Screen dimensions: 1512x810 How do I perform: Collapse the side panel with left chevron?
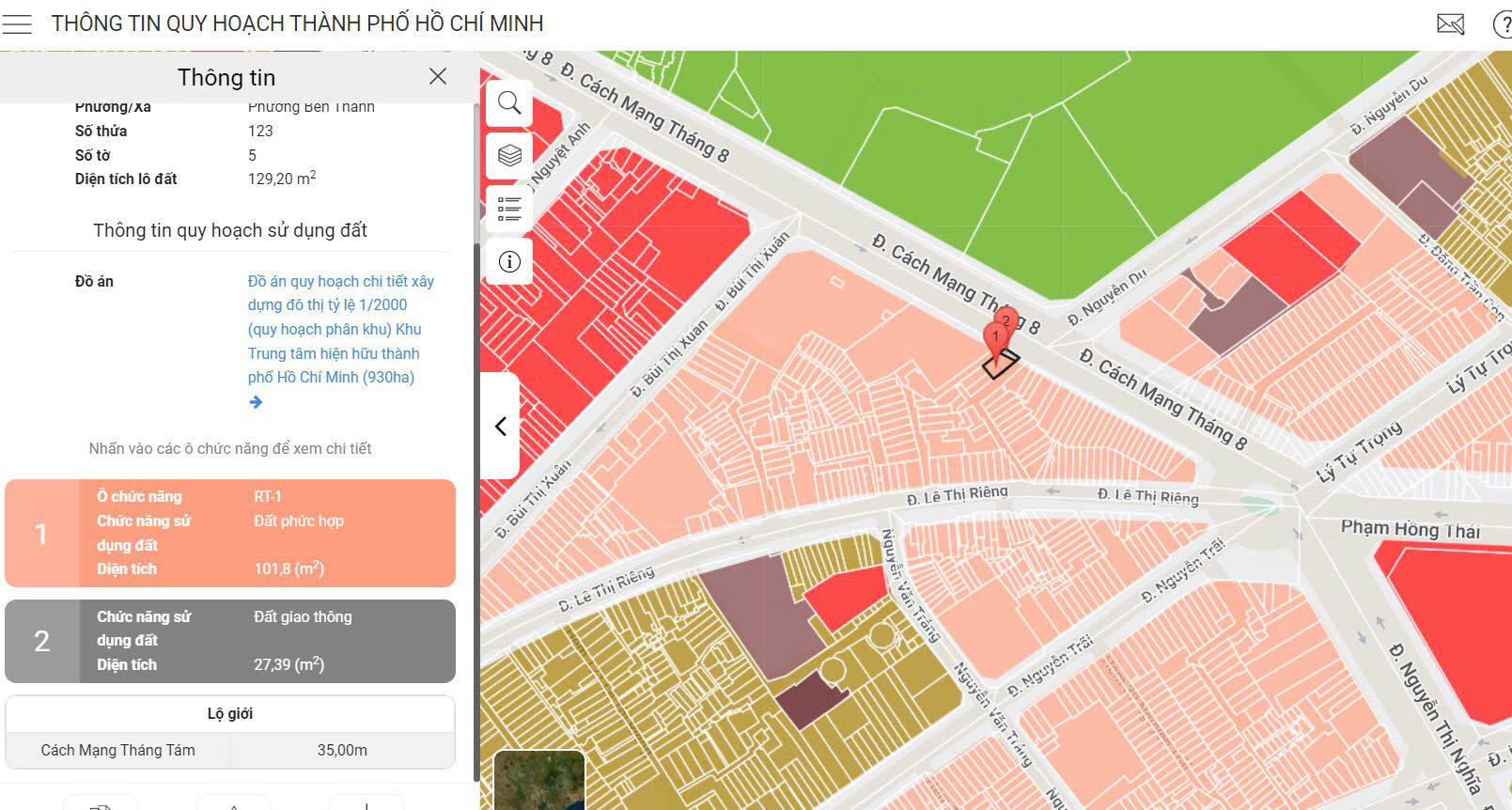click(x=501, y=427)
